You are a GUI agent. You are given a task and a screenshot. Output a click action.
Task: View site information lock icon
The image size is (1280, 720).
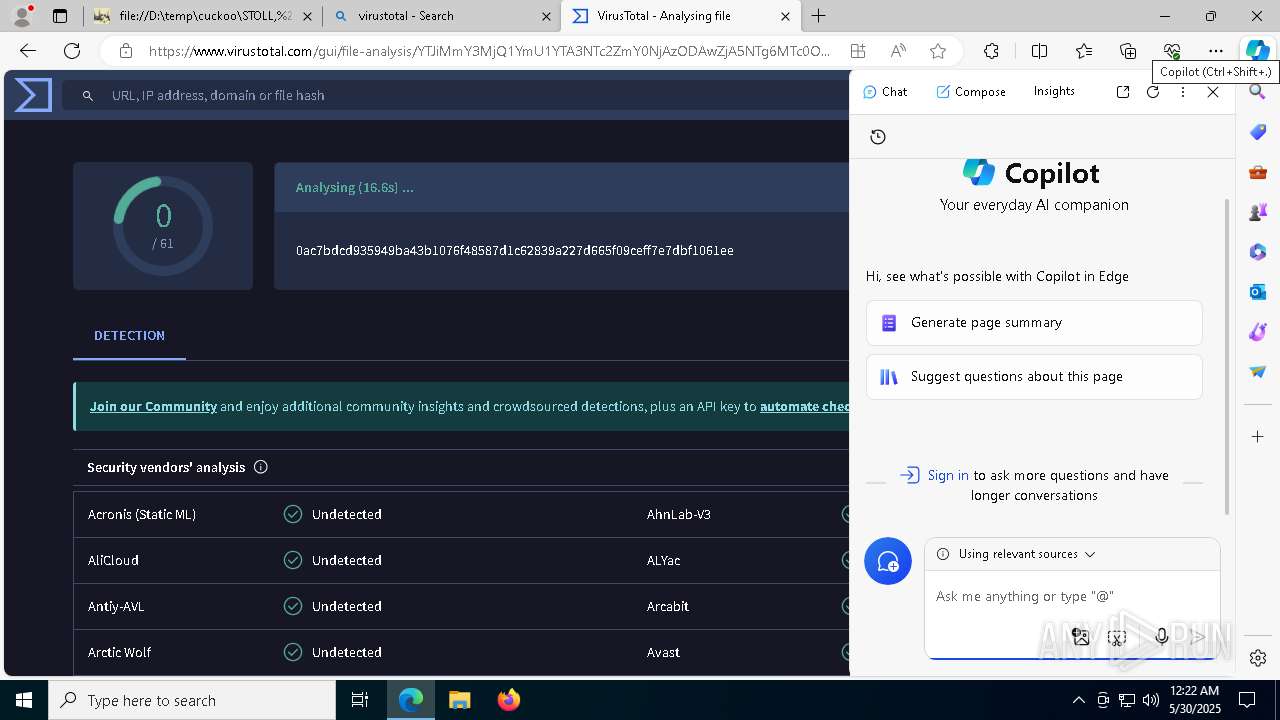pos(125,51)
